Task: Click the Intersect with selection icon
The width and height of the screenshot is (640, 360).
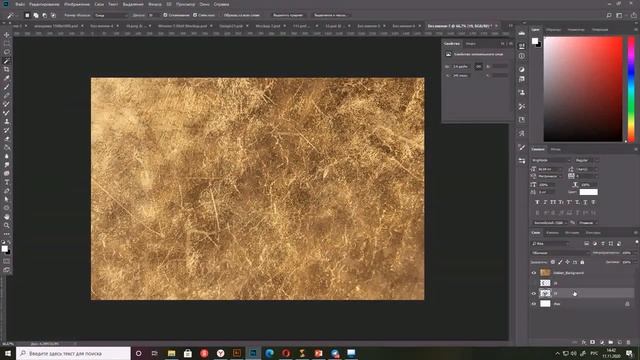Action: (x=53, y=15)
